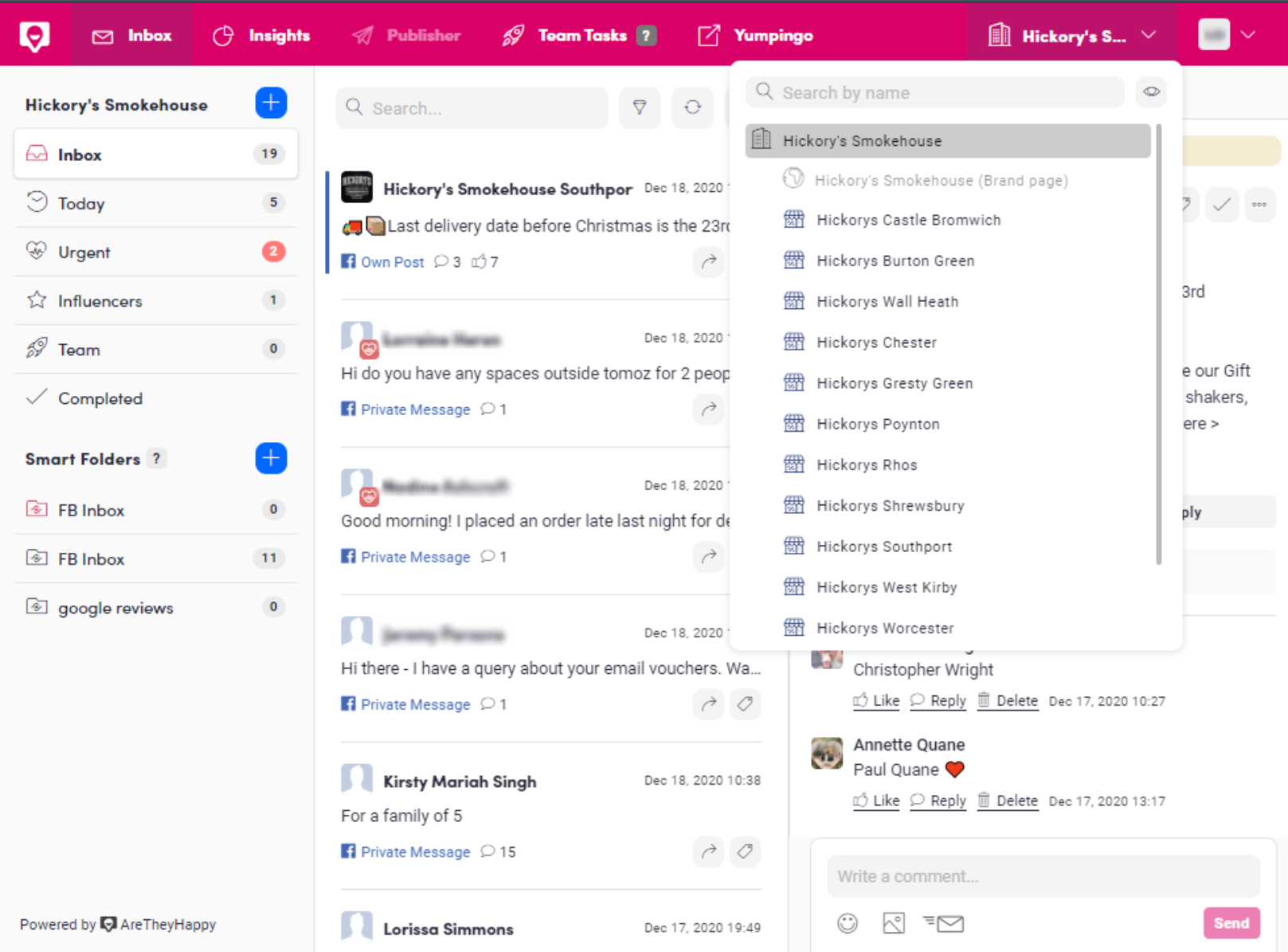This screenshot has width=1288, height=952.
Task: Open the filter funnel icon
Action: (640, 108)
